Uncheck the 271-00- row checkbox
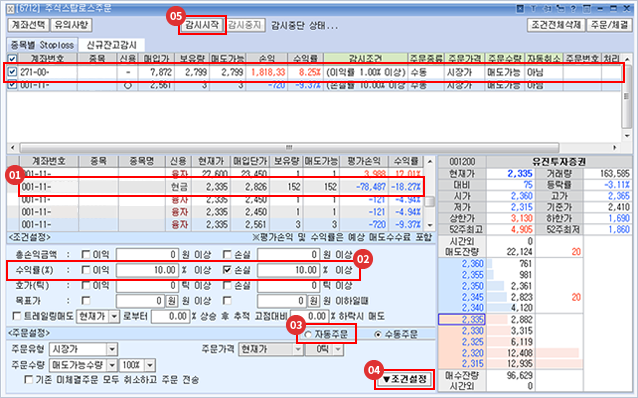 point(12,72)
